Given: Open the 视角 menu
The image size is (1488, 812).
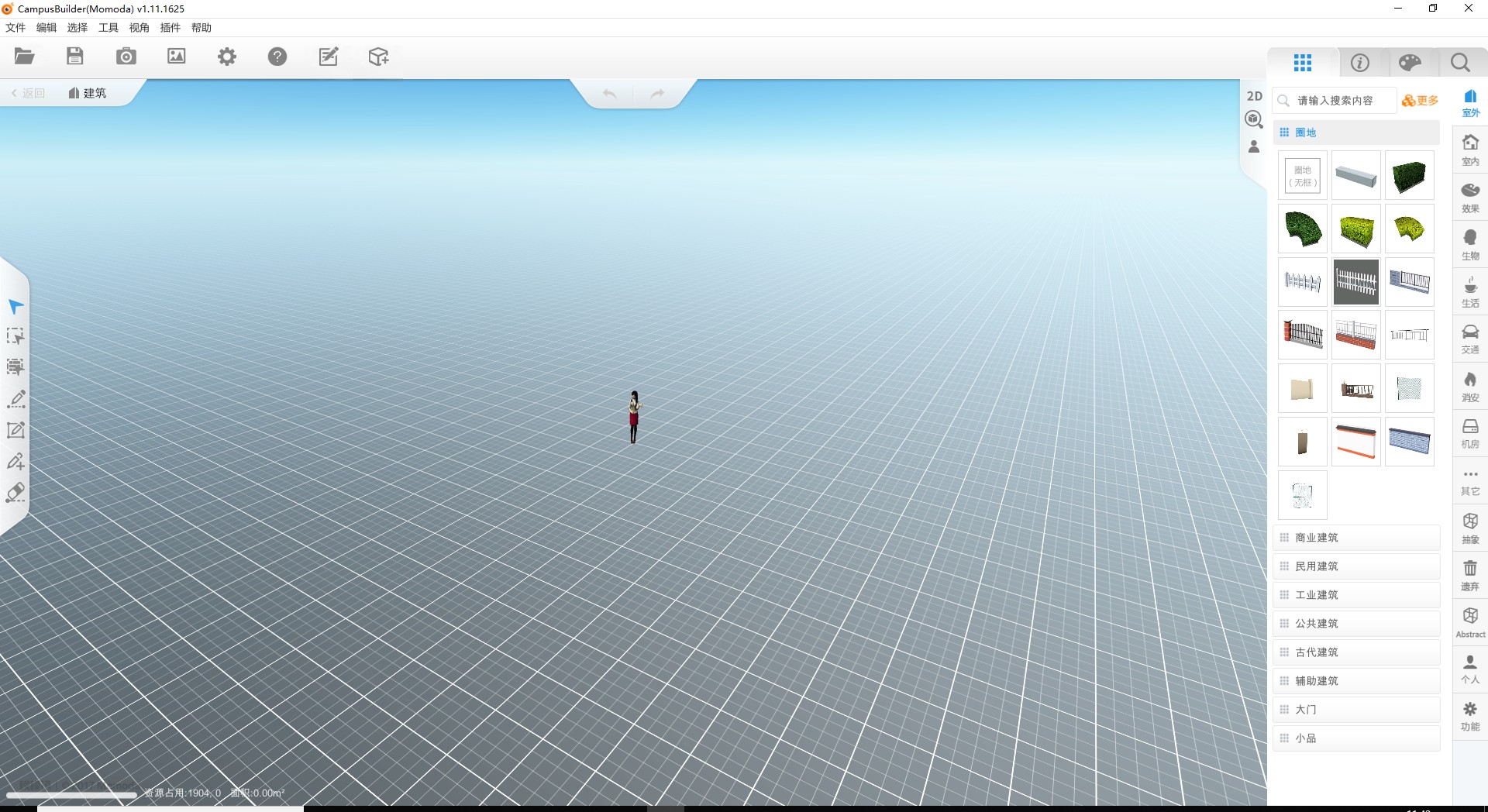Looking at the screenshot, I should [139, 28].
